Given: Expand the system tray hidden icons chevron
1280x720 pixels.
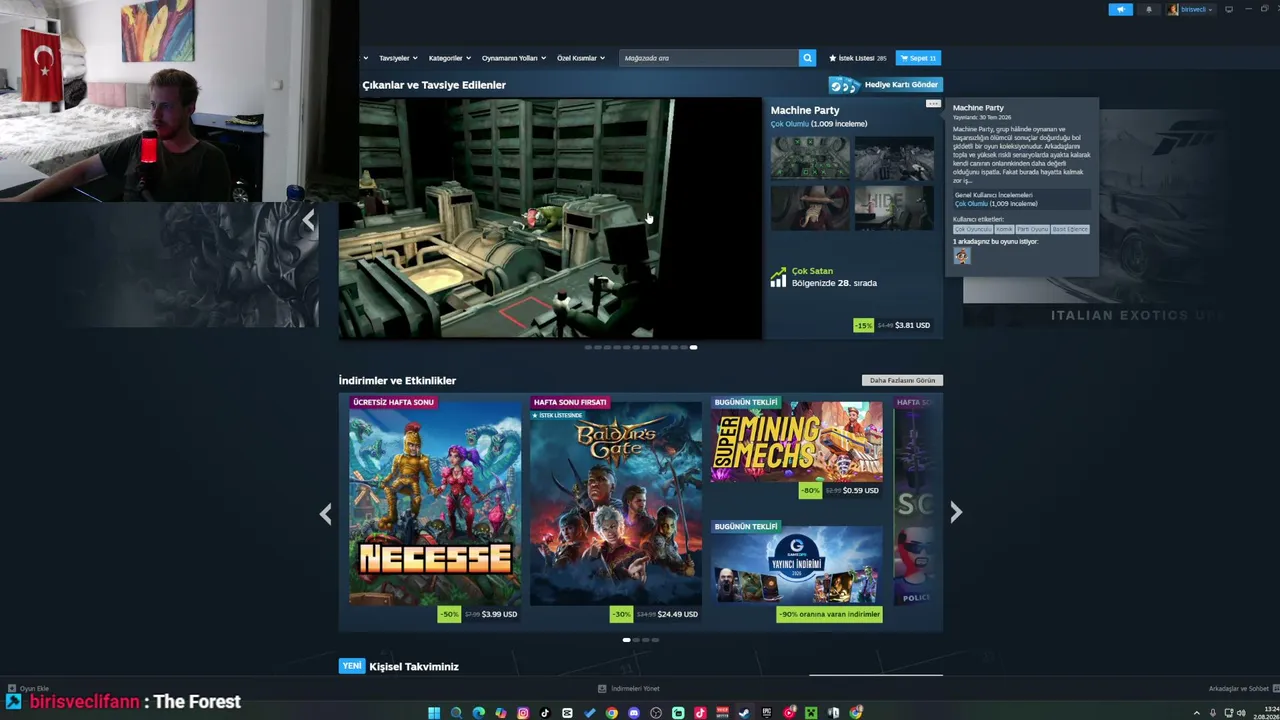Looking at the screenshot, I should [1197, 713].
